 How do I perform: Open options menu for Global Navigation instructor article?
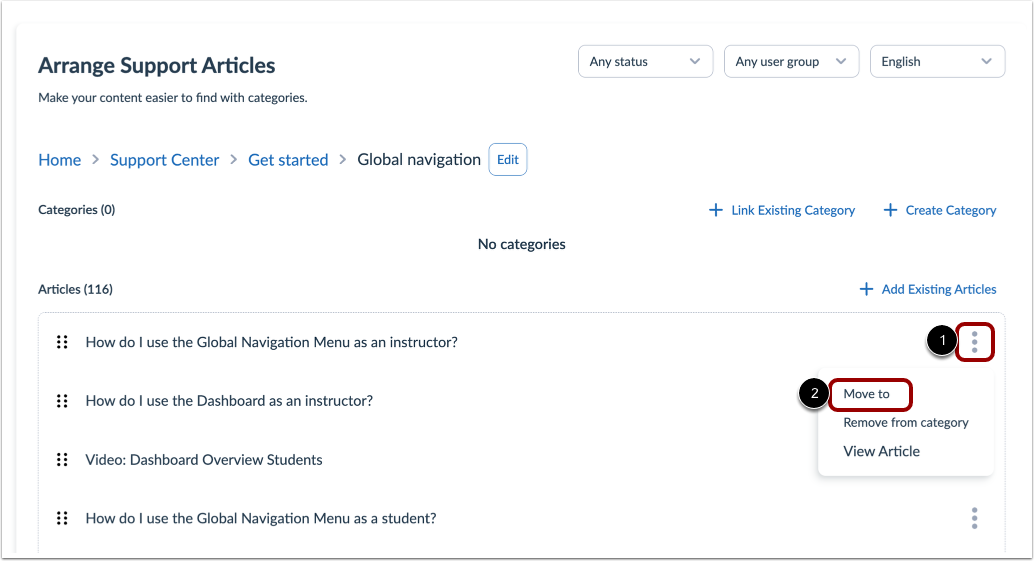[974, 343]
